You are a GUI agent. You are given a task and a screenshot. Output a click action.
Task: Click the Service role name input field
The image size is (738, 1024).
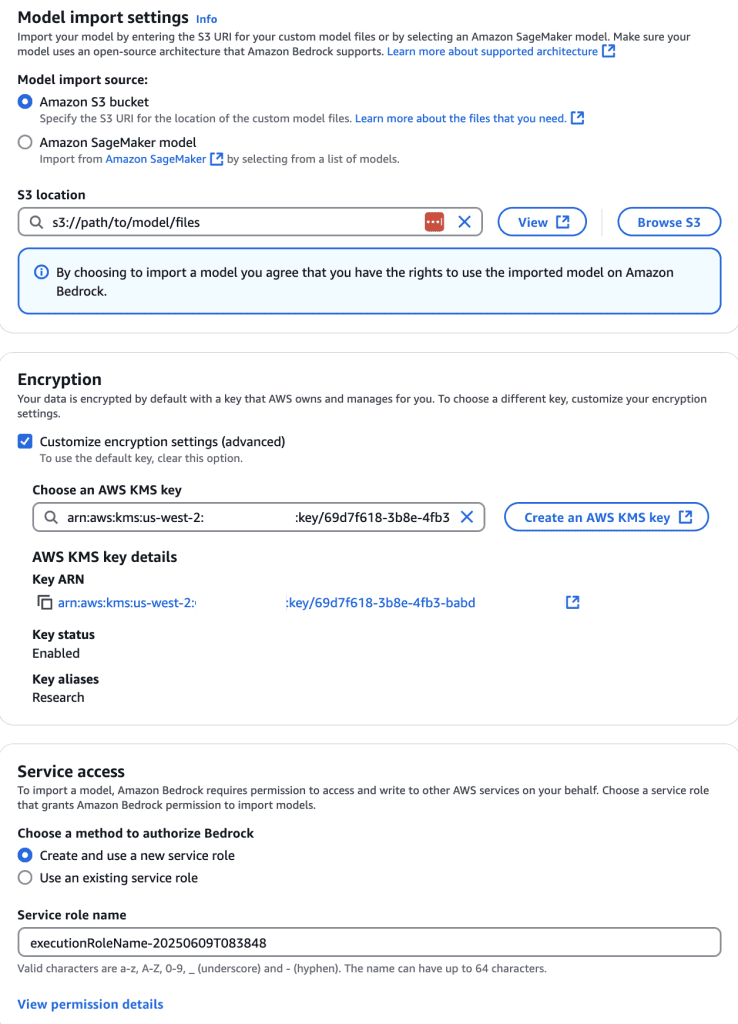coord(369,943)
